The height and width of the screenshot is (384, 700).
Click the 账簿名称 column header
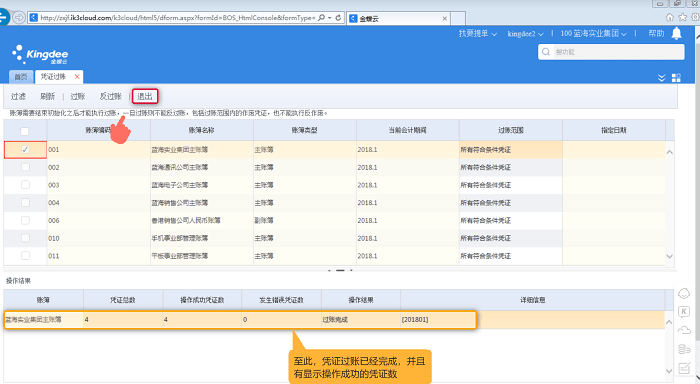pyautogui.click(x=201, y=130)
